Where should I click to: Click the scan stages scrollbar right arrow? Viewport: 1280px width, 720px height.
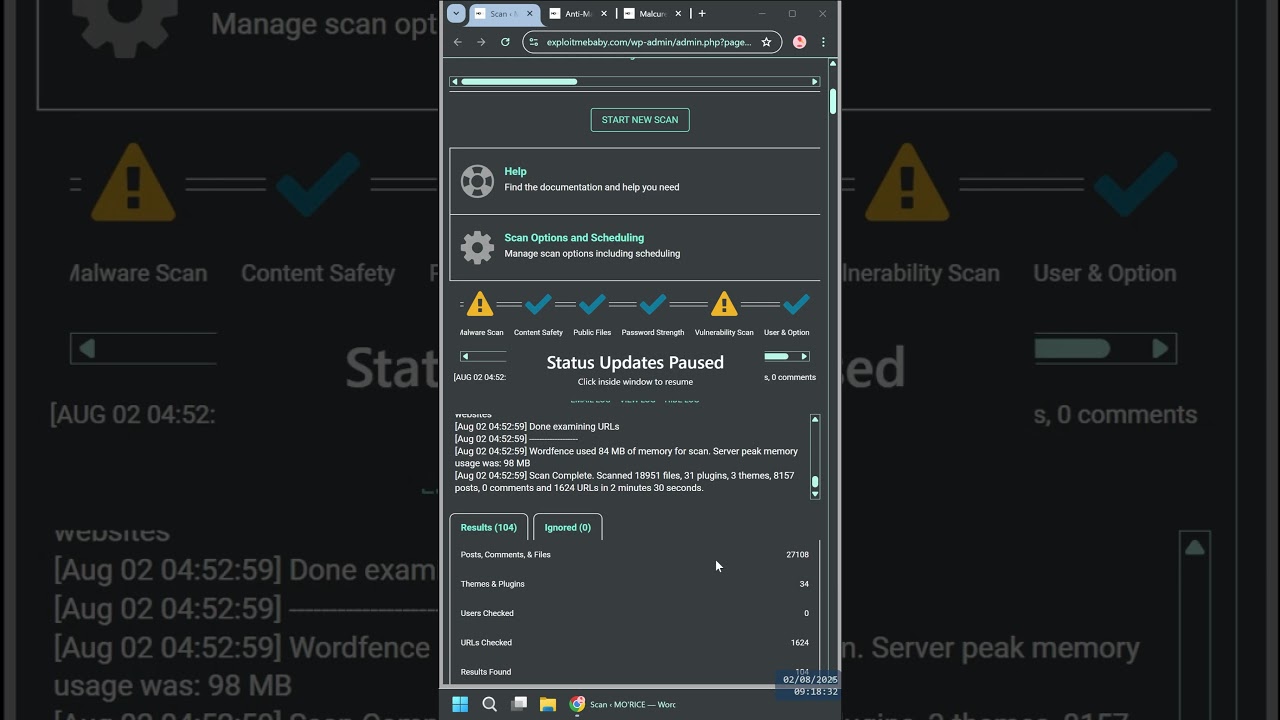click(x=805, y=356)
